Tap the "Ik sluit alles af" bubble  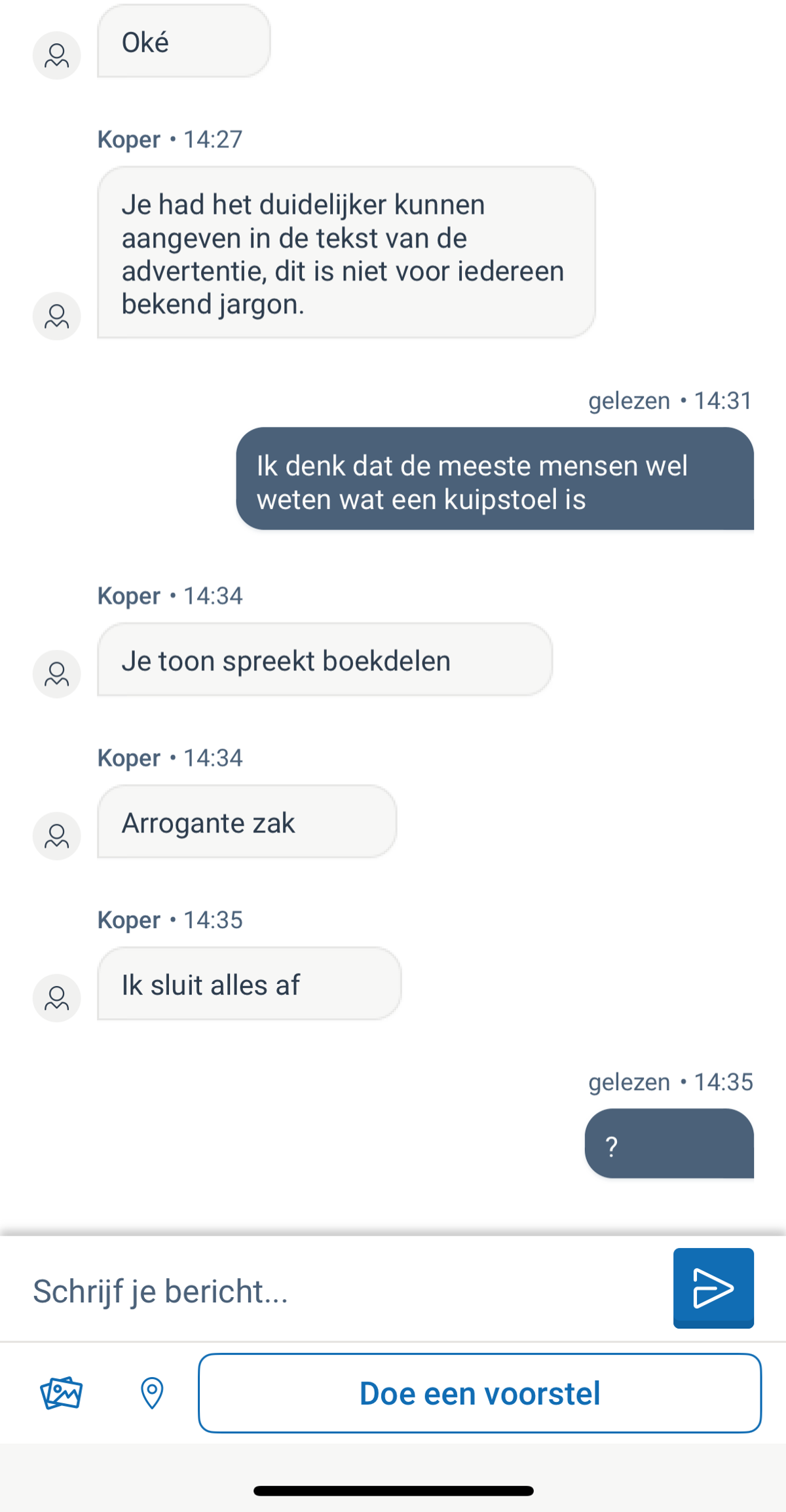pyautogui.click(x=249, y=984)
